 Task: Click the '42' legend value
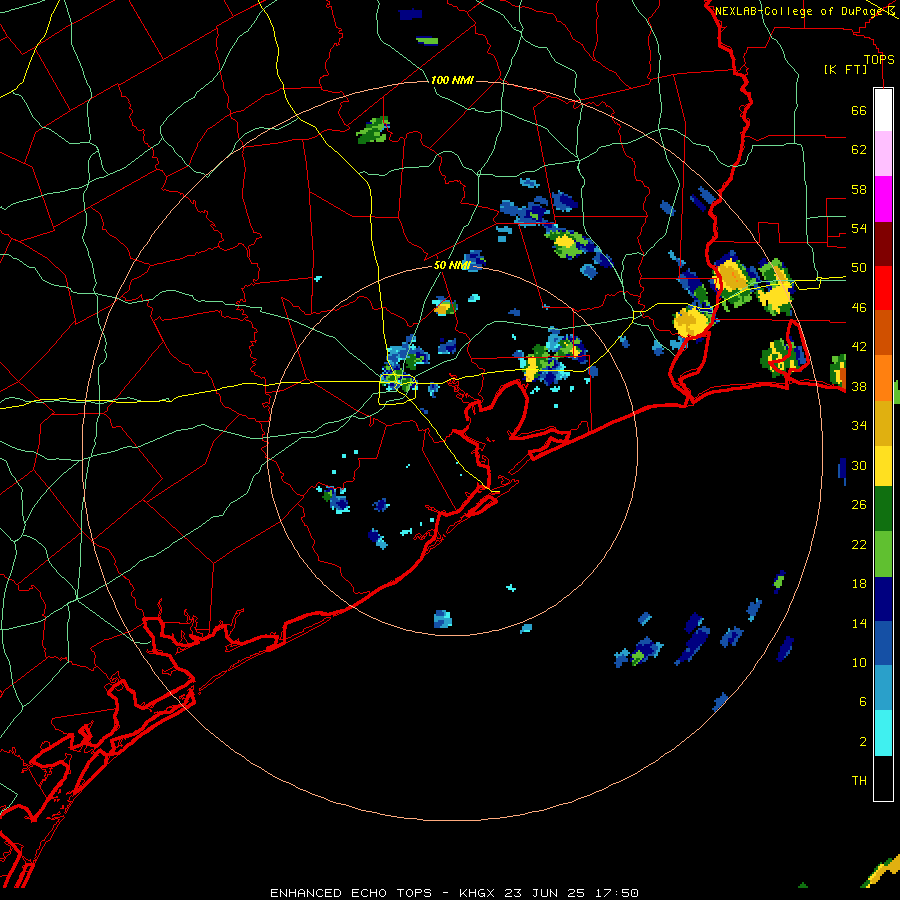tap(859, 347)
